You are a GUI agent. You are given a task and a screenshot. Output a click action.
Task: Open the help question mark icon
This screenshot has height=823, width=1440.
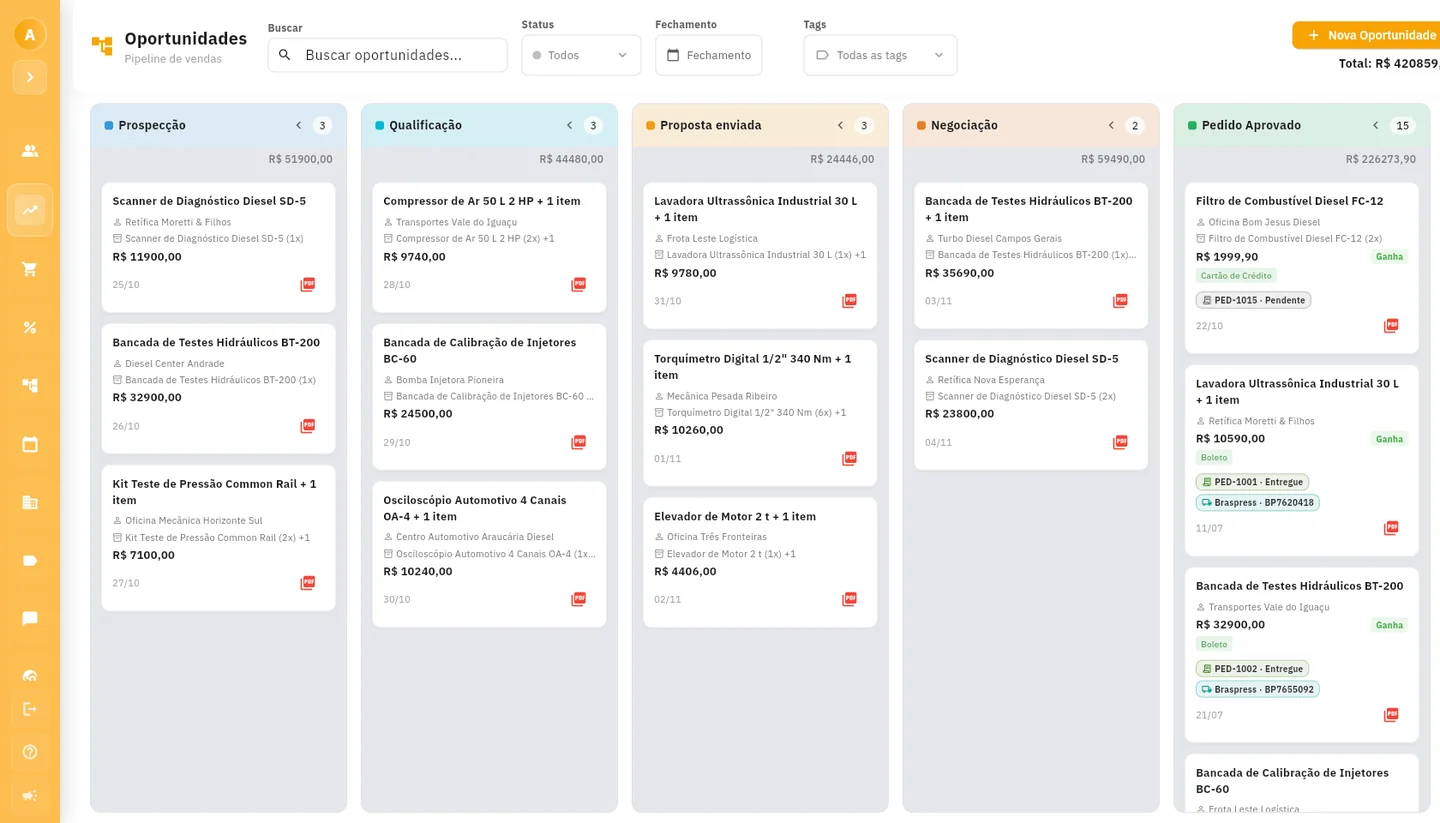point(30,752)
